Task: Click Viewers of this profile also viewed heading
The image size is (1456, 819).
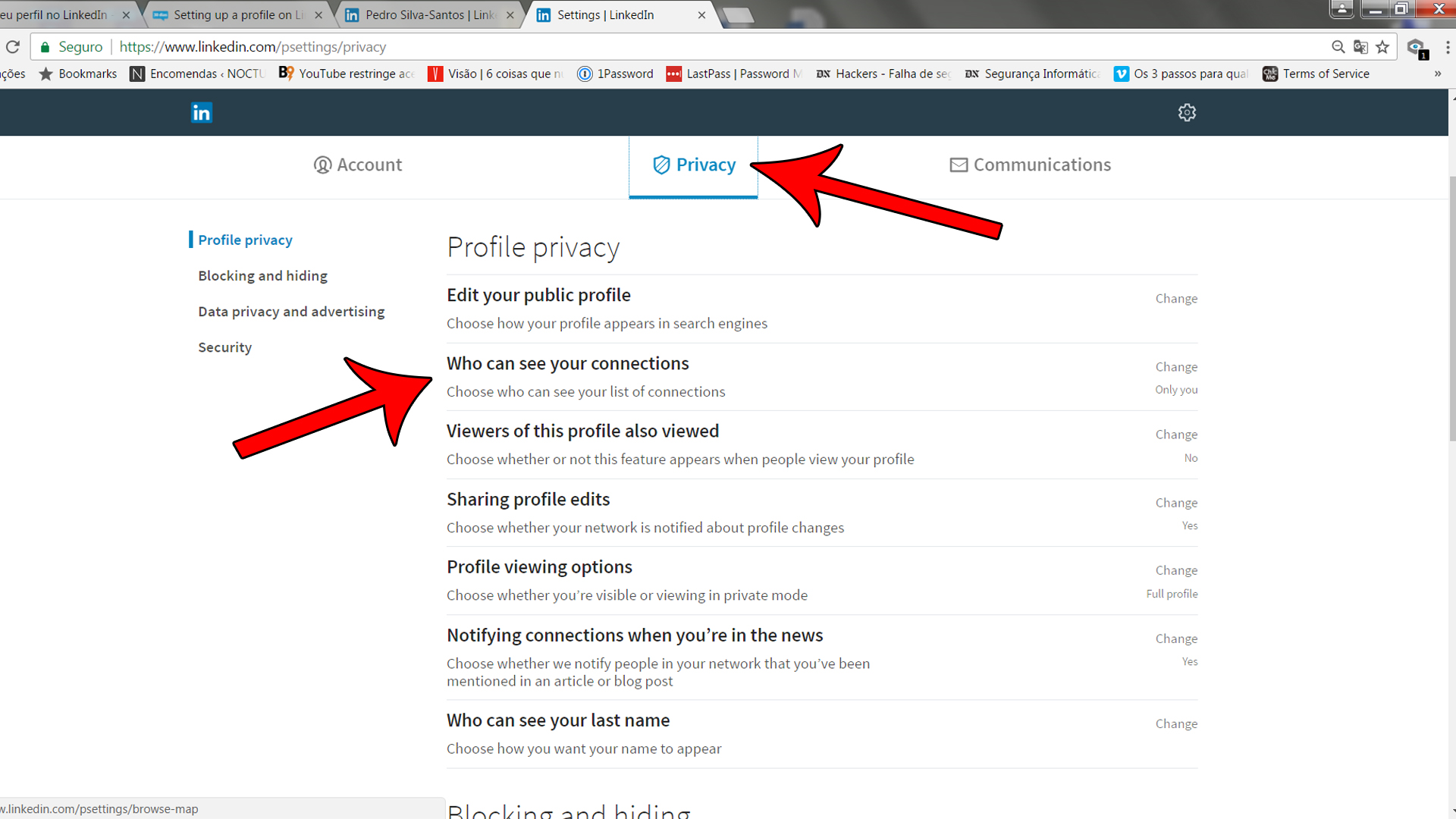Action: 582,431
